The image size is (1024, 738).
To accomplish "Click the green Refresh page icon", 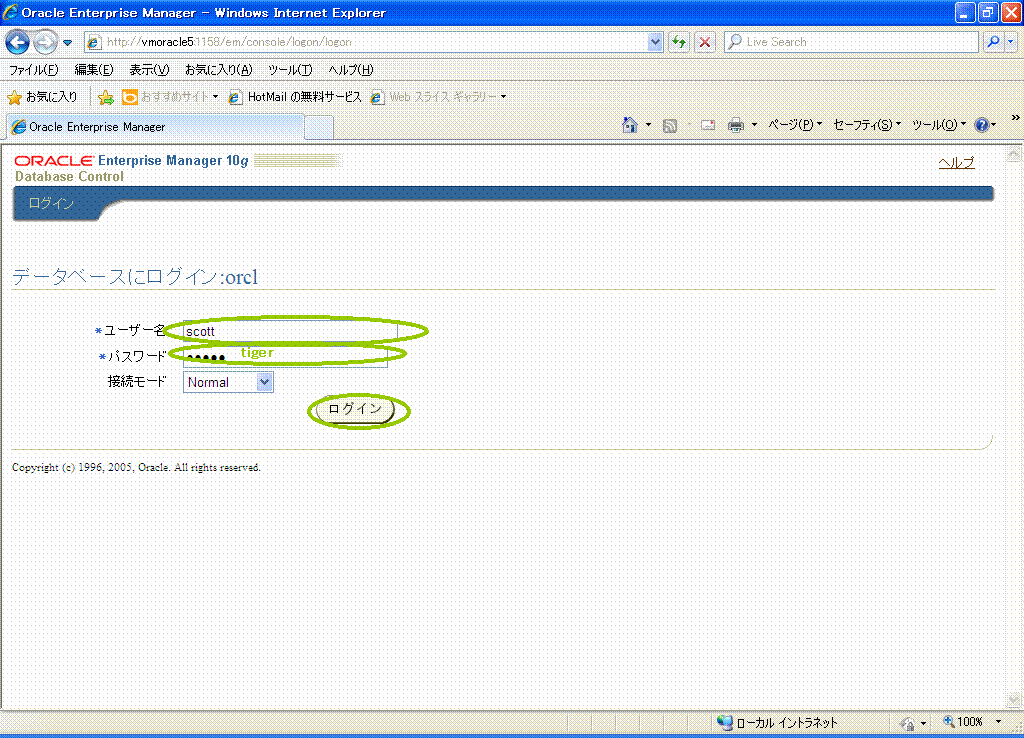I will tap(679, 42).
